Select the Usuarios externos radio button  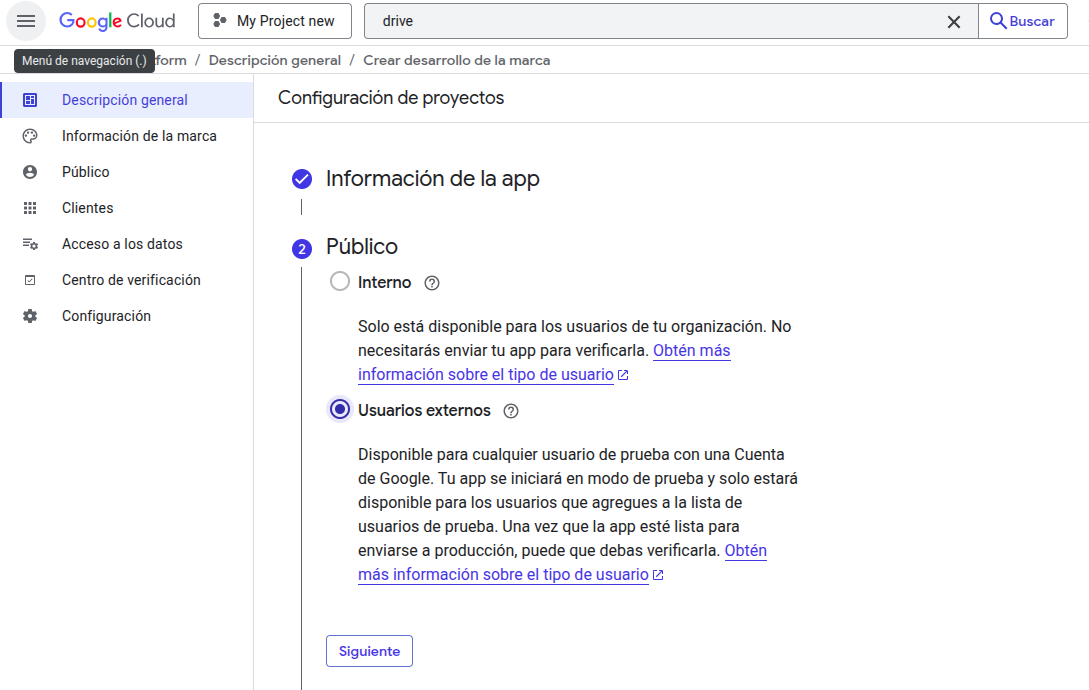(340, 409)
